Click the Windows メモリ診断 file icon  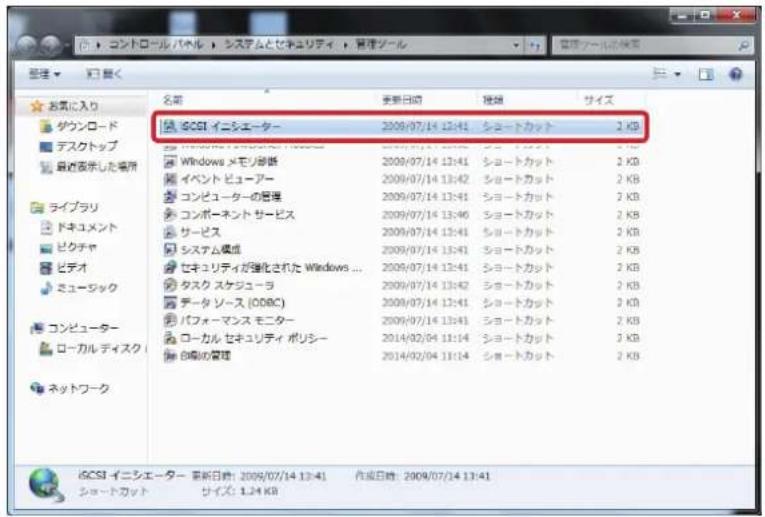[169, 161]
